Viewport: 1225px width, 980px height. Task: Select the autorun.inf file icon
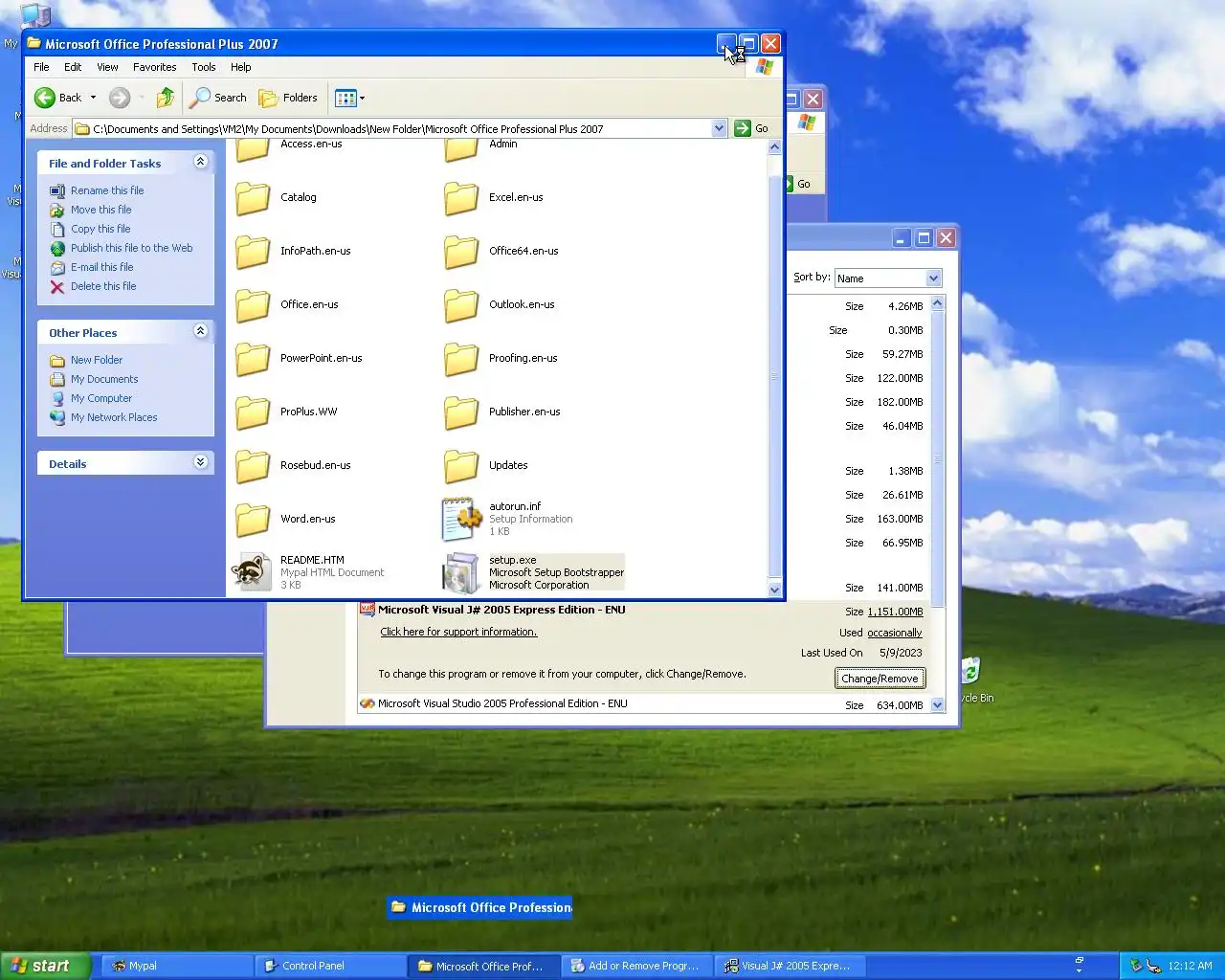coord(461,519)
